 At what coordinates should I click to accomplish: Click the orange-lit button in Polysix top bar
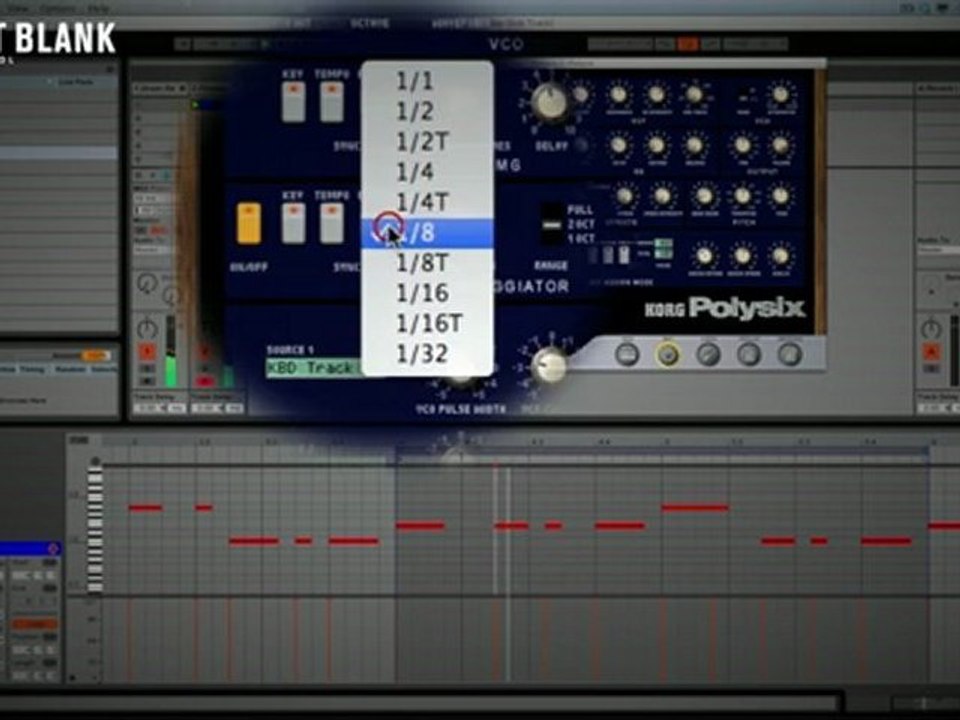[688, 44]
